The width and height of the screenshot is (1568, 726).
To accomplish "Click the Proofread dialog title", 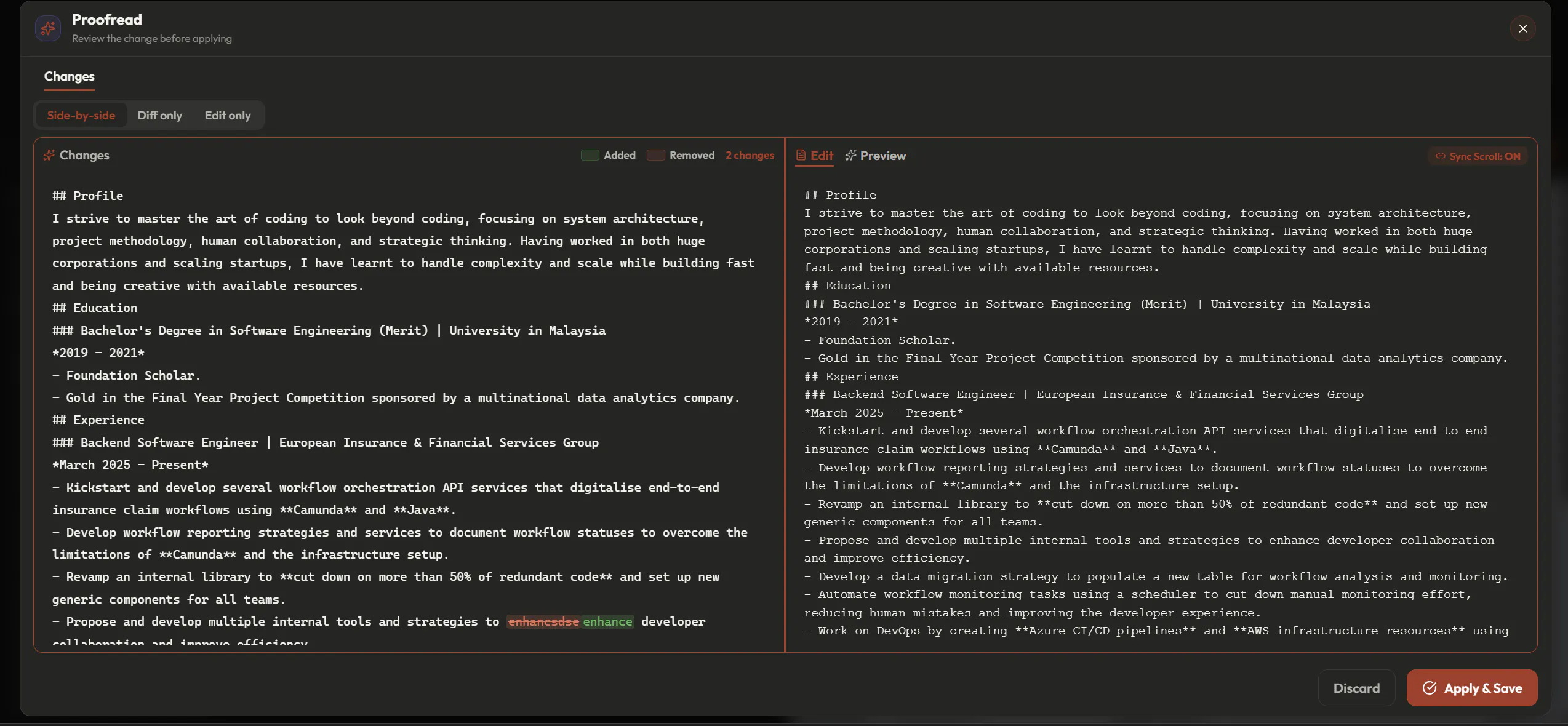I will pyautogui.click(x=107, y=20).
